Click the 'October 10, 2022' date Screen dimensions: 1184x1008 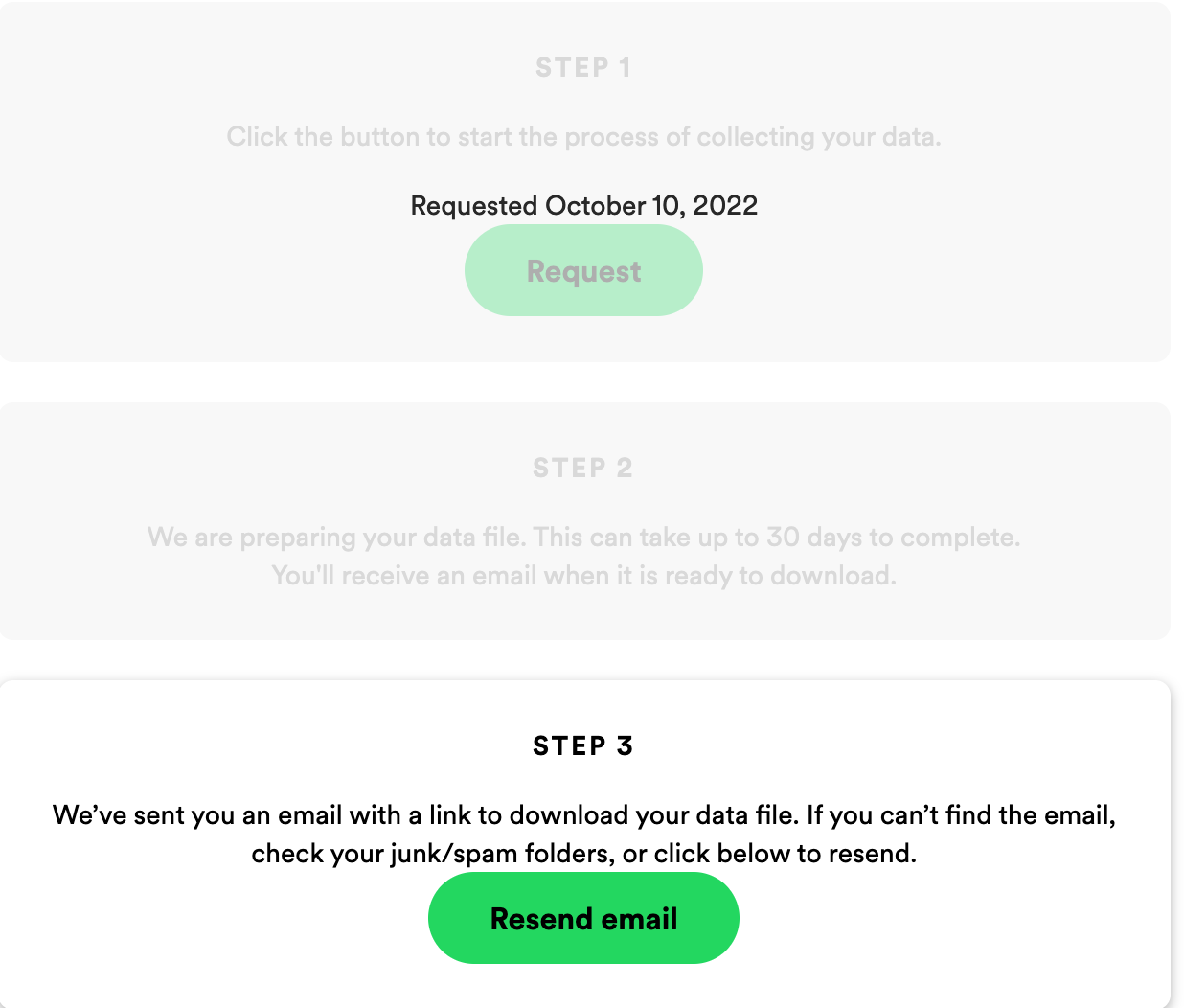point(651,206)
